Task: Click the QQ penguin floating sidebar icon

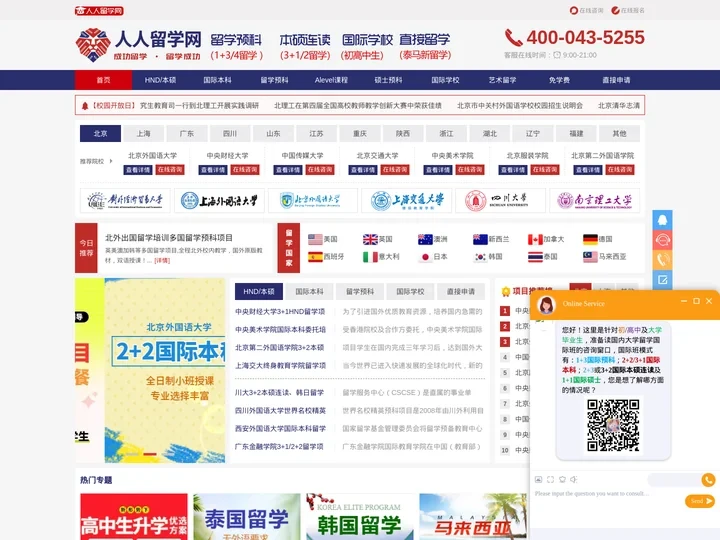Action: (662, 220)
